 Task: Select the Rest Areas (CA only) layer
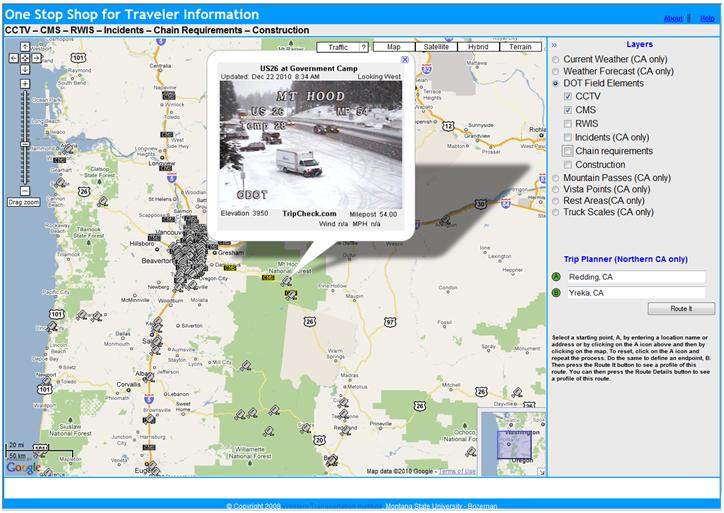pos(555,201)
